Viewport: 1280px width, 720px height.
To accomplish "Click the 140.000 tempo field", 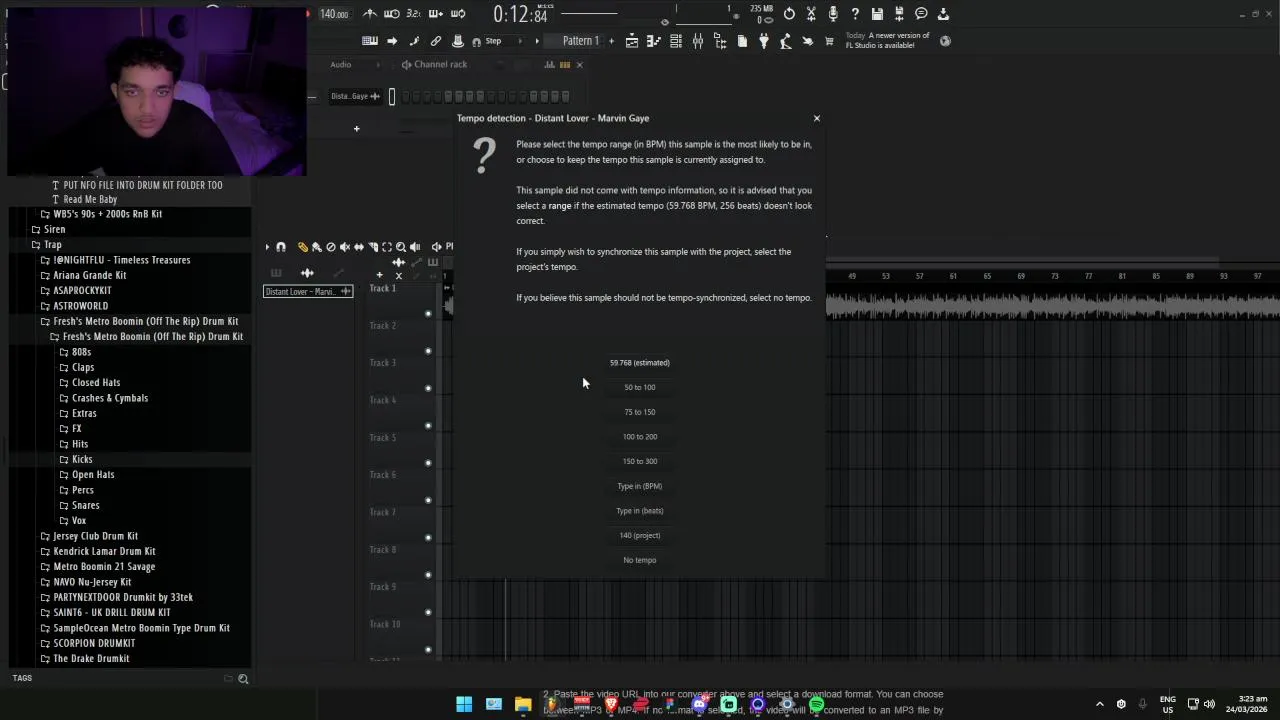I will [x=334, y=14].
